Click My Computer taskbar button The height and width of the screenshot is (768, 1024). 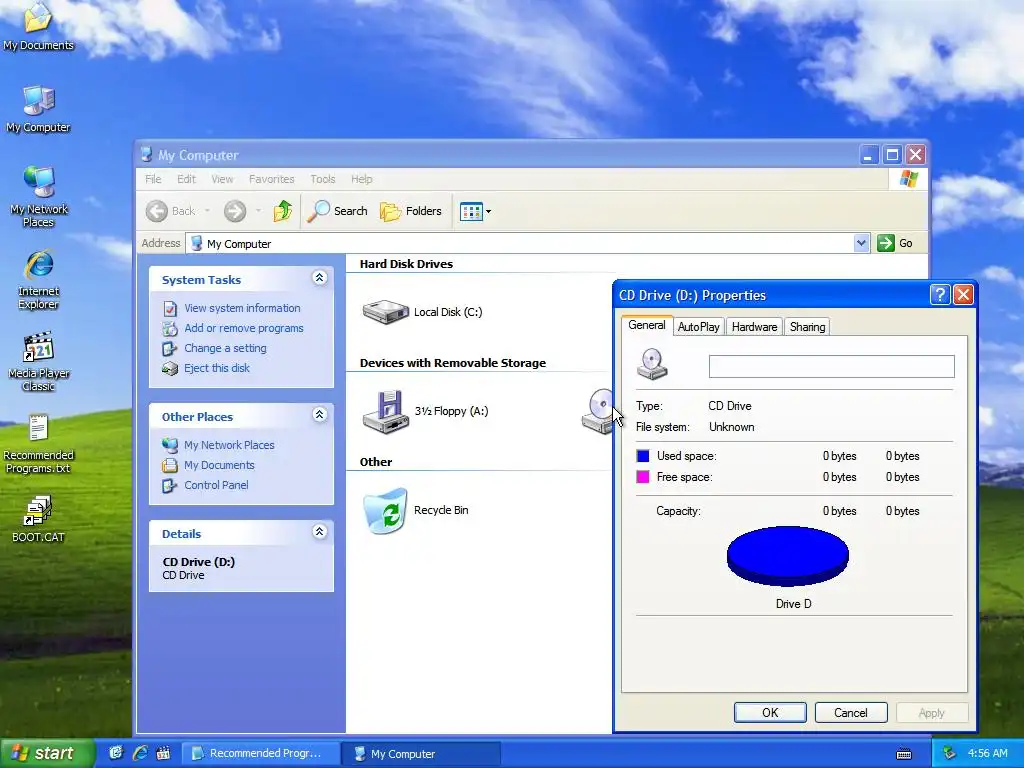coord(421,754)
